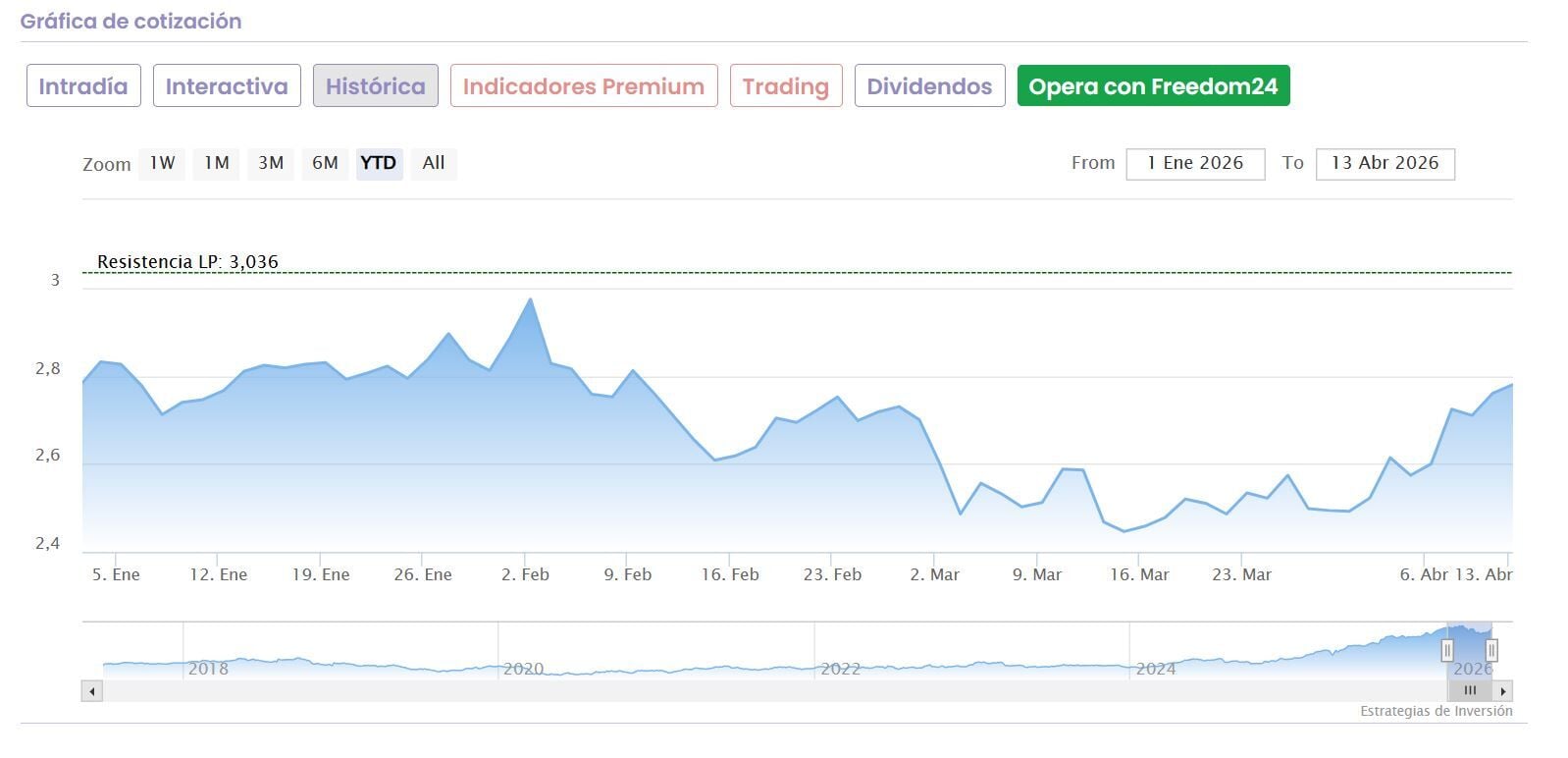Screen dimensions: 1568x758
Task: Select the 1W zoom range
Action: [x=162, y=163]
